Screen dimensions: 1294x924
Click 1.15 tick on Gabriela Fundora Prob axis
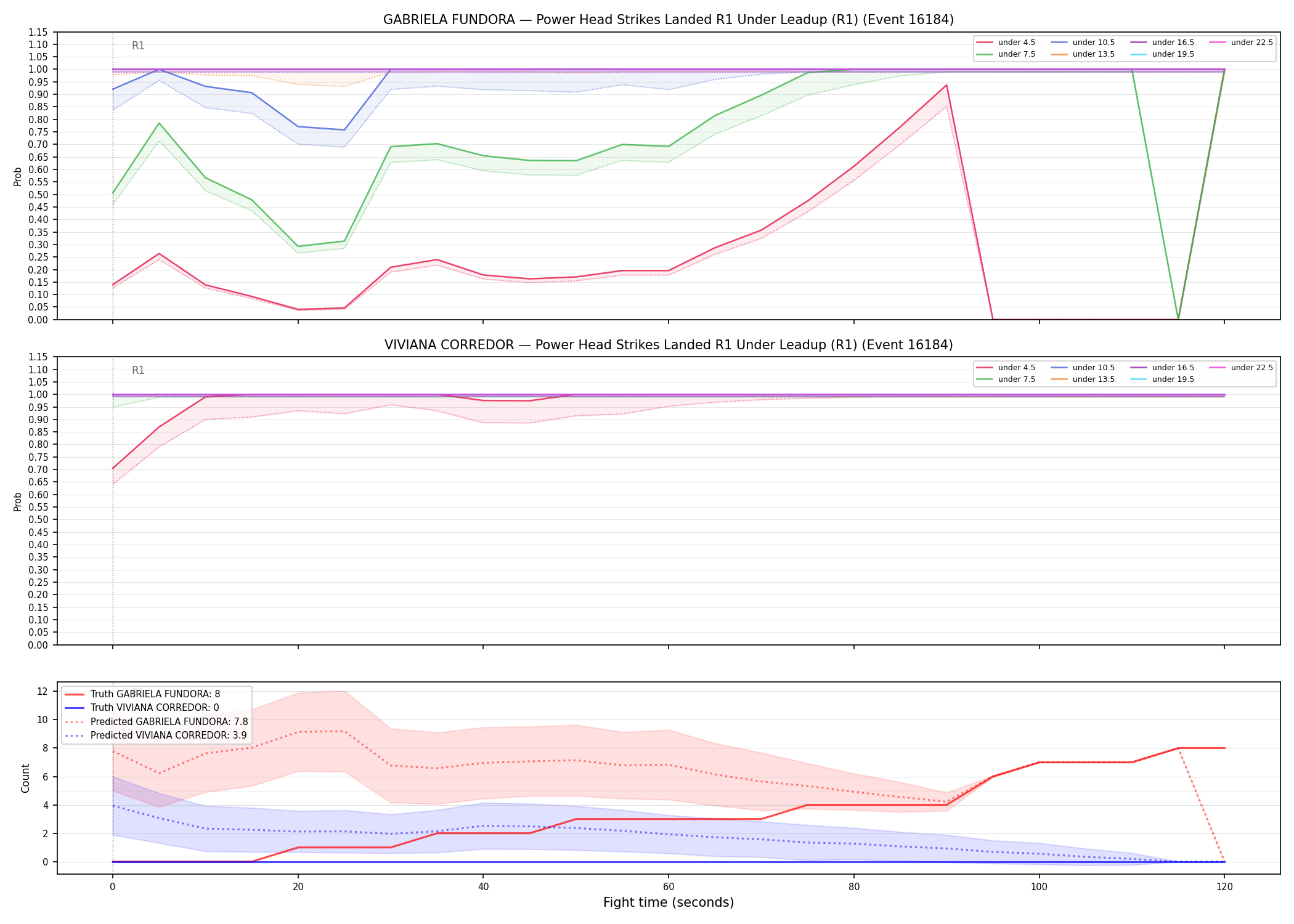tap(38, 32)
